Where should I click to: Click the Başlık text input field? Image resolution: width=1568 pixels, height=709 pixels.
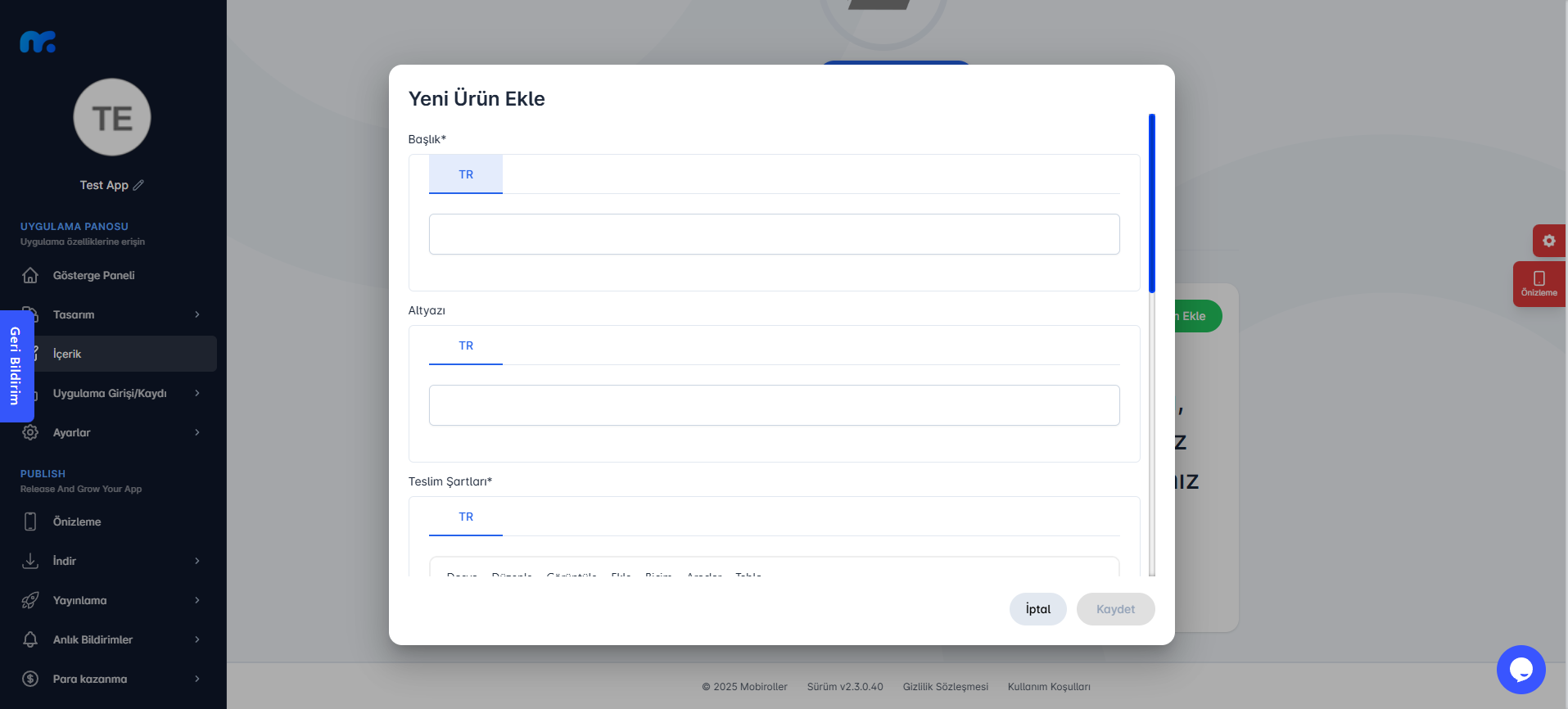(x=775, y=234)
